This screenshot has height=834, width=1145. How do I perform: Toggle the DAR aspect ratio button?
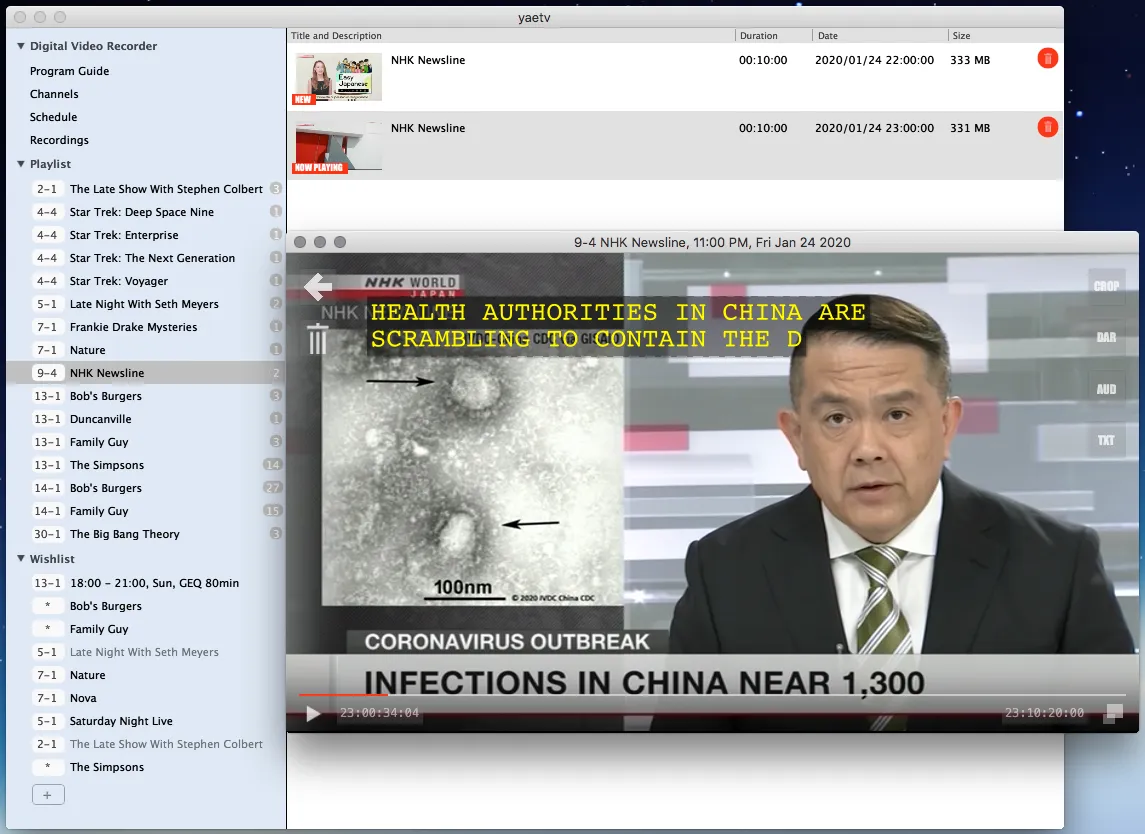pos(1106,337)
